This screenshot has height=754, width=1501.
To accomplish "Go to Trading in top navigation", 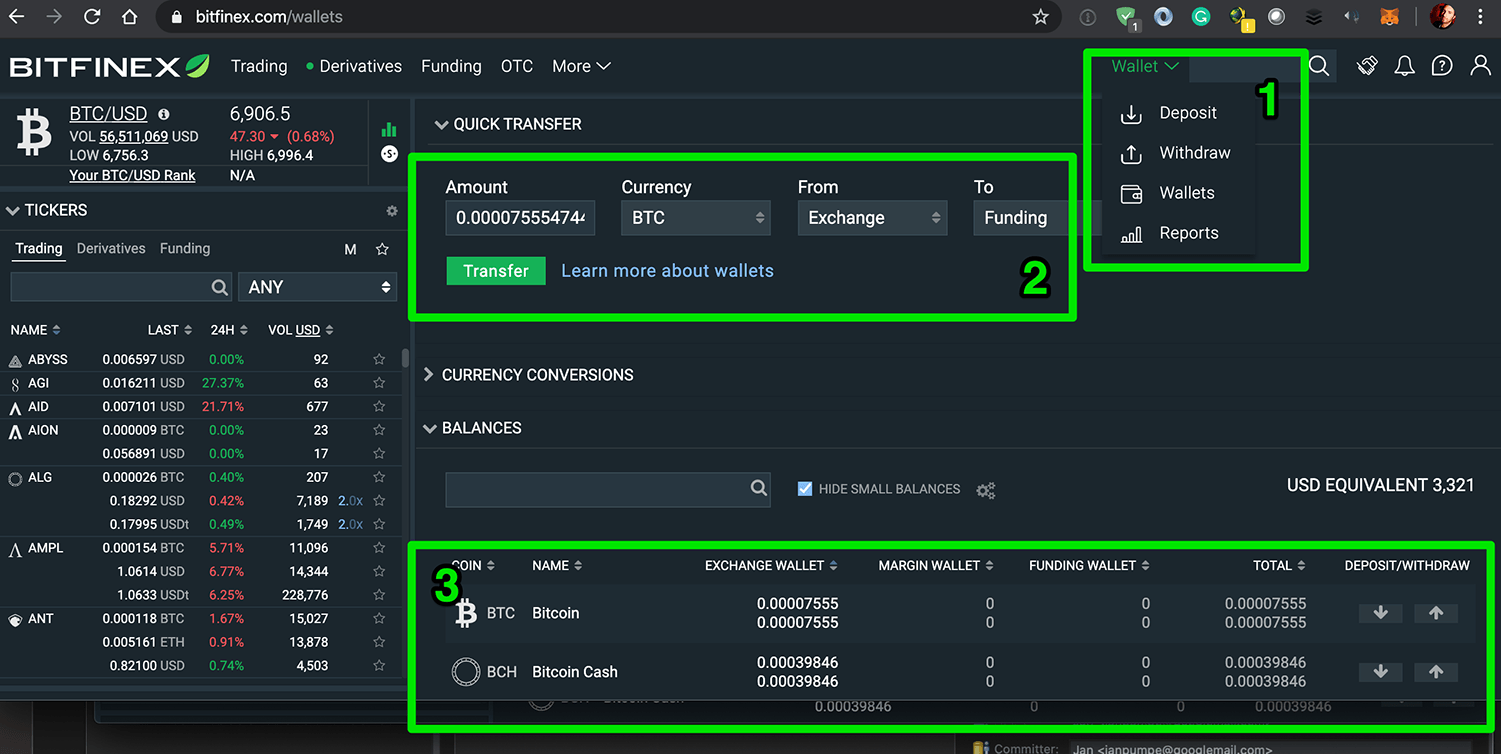I will [x=259, y=66].
